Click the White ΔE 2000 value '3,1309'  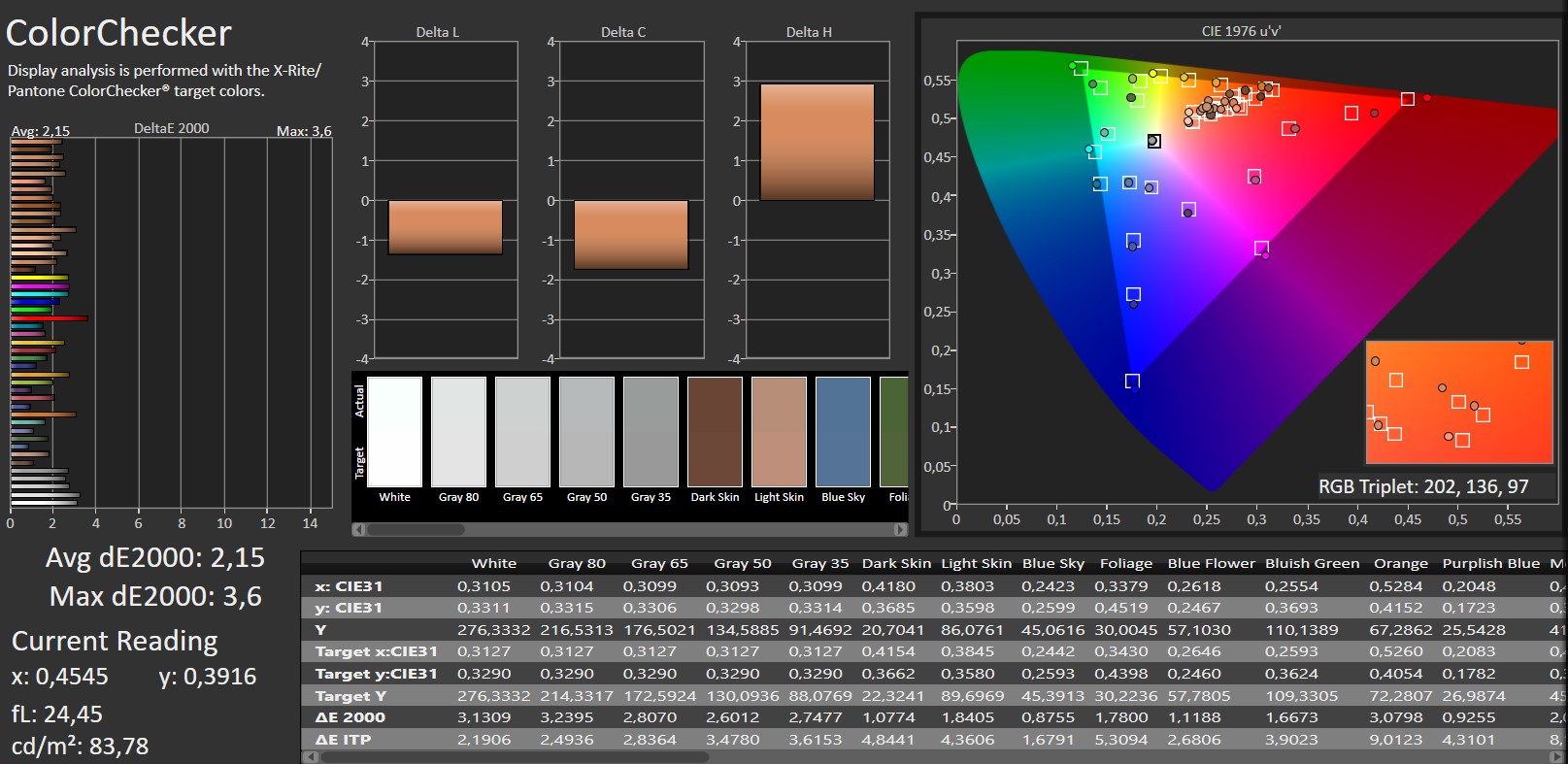(x=484, y=717)
